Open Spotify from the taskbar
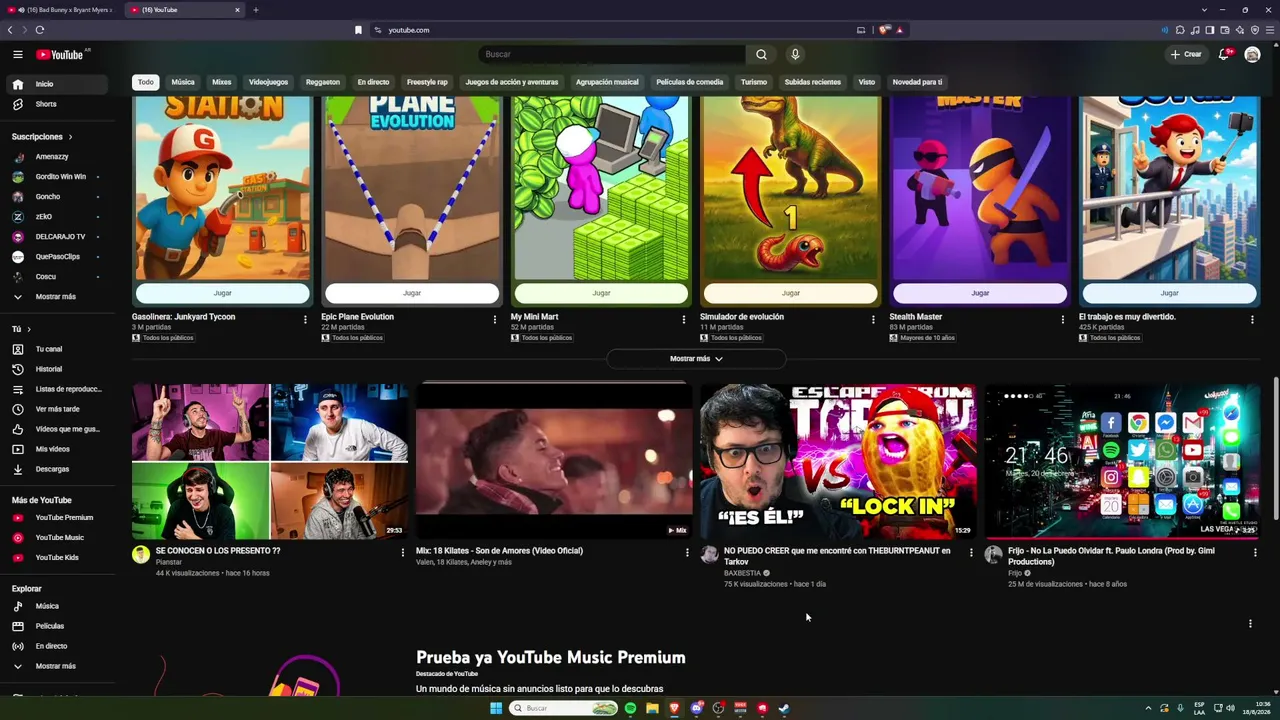This screenshot has height=720, width=1280. [x=630, y=708]
